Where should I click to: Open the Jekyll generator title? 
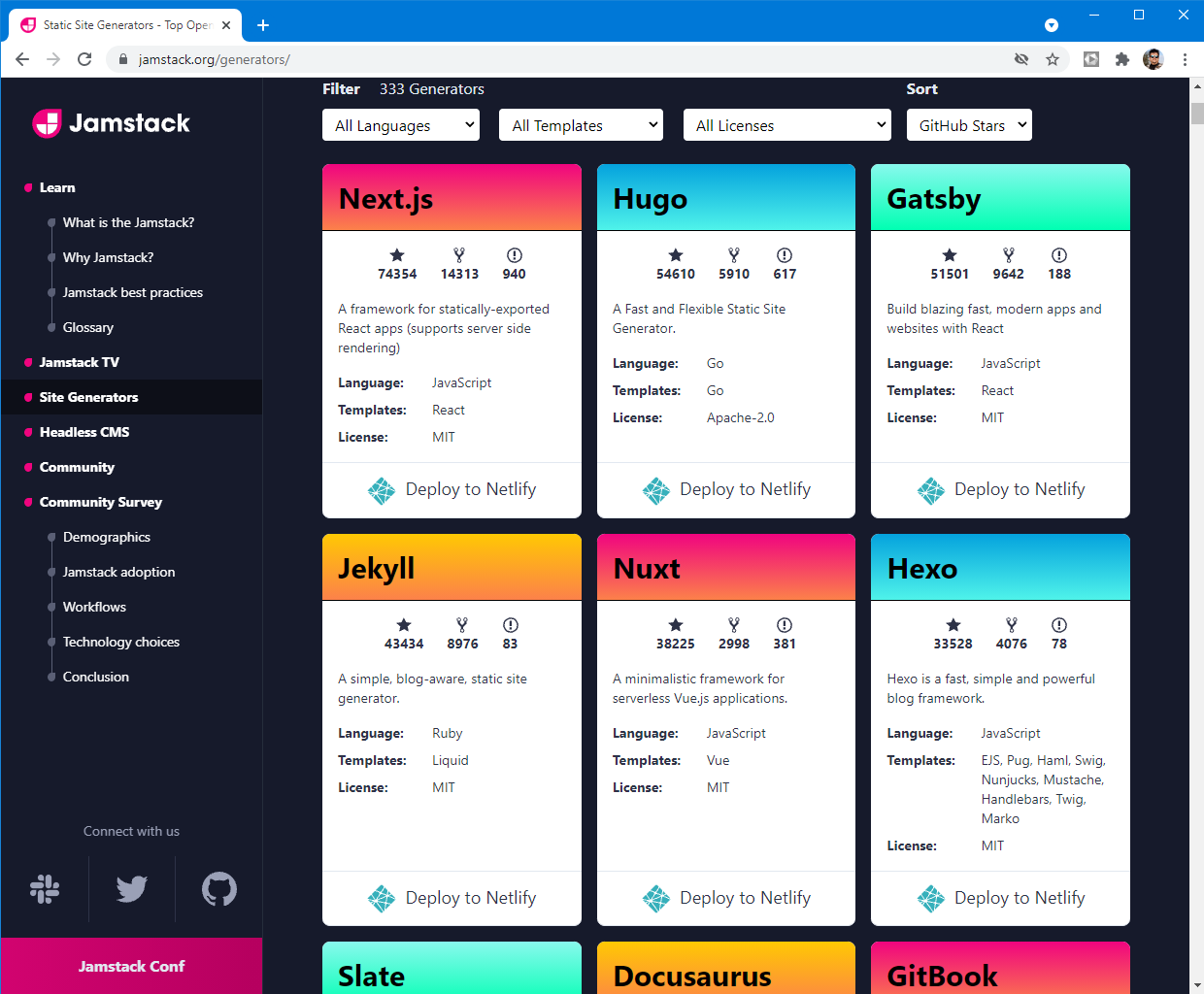376,569
